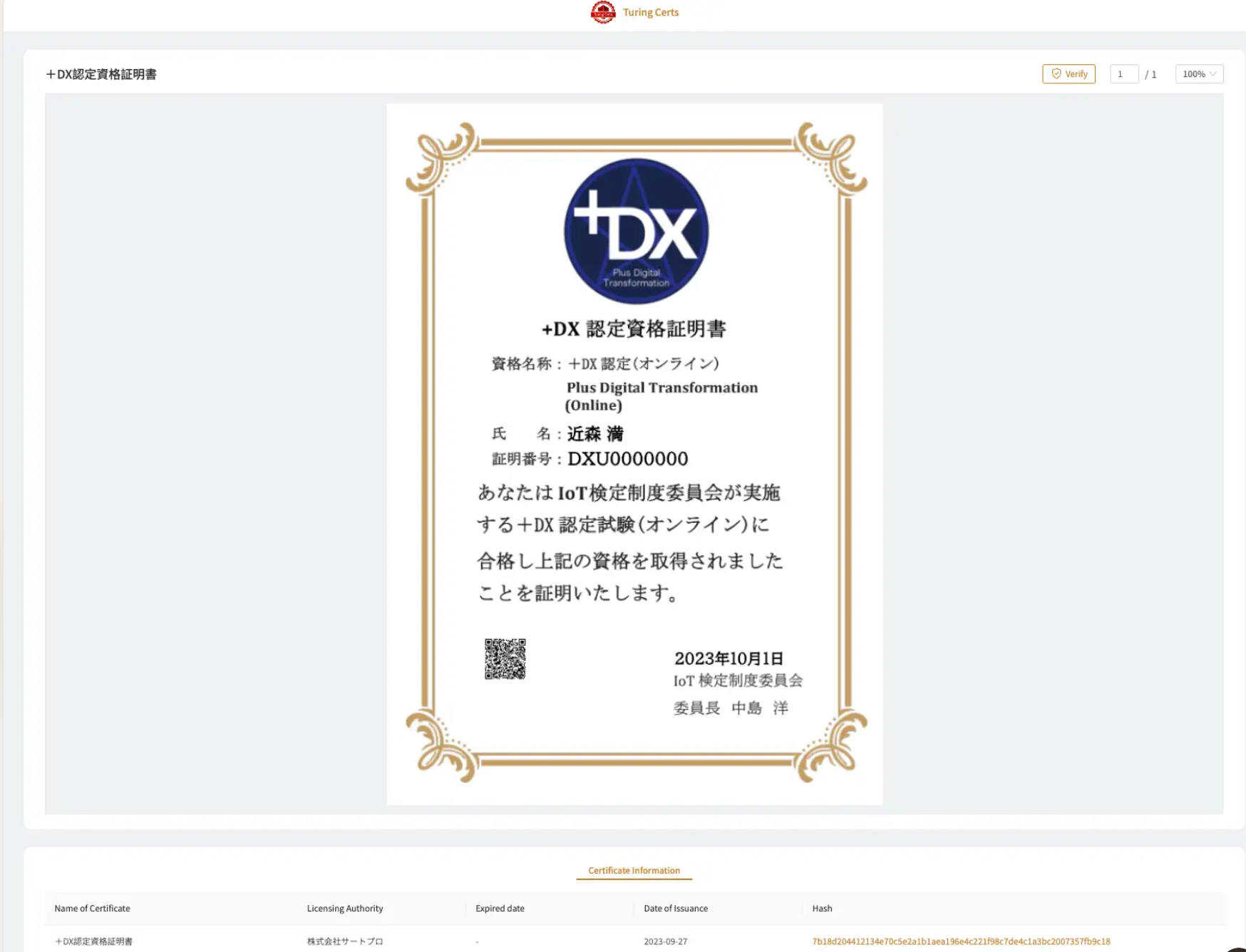Focus the page number input field
This screenshot has width=1246, height=952.
[1124, 74]
